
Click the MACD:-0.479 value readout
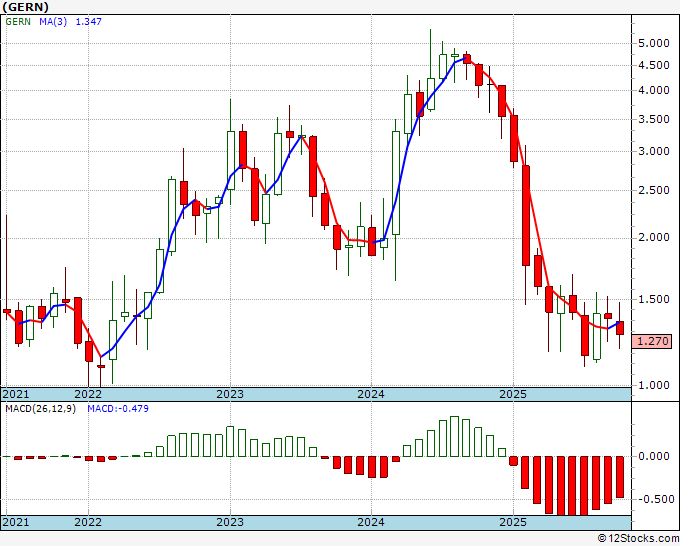(118, 409)
